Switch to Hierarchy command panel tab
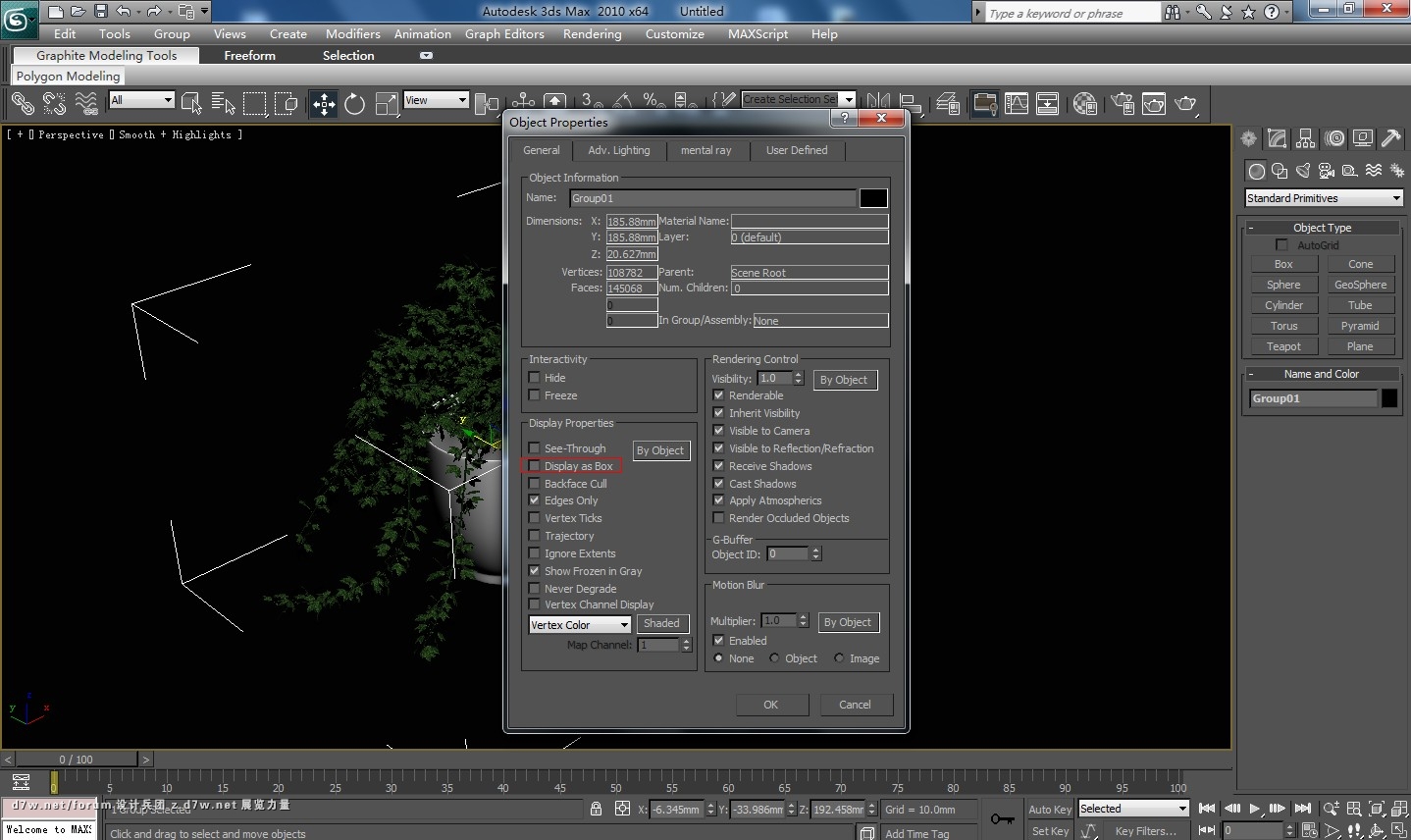 click(x=1305, y=138)
